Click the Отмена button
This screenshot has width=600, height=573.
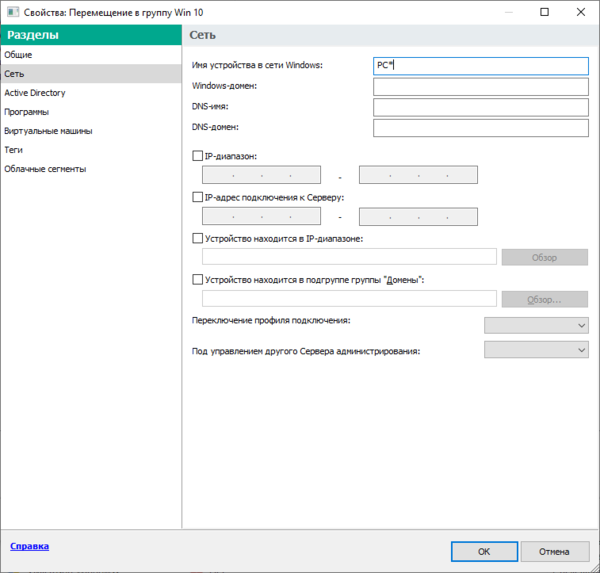(553, 551)
